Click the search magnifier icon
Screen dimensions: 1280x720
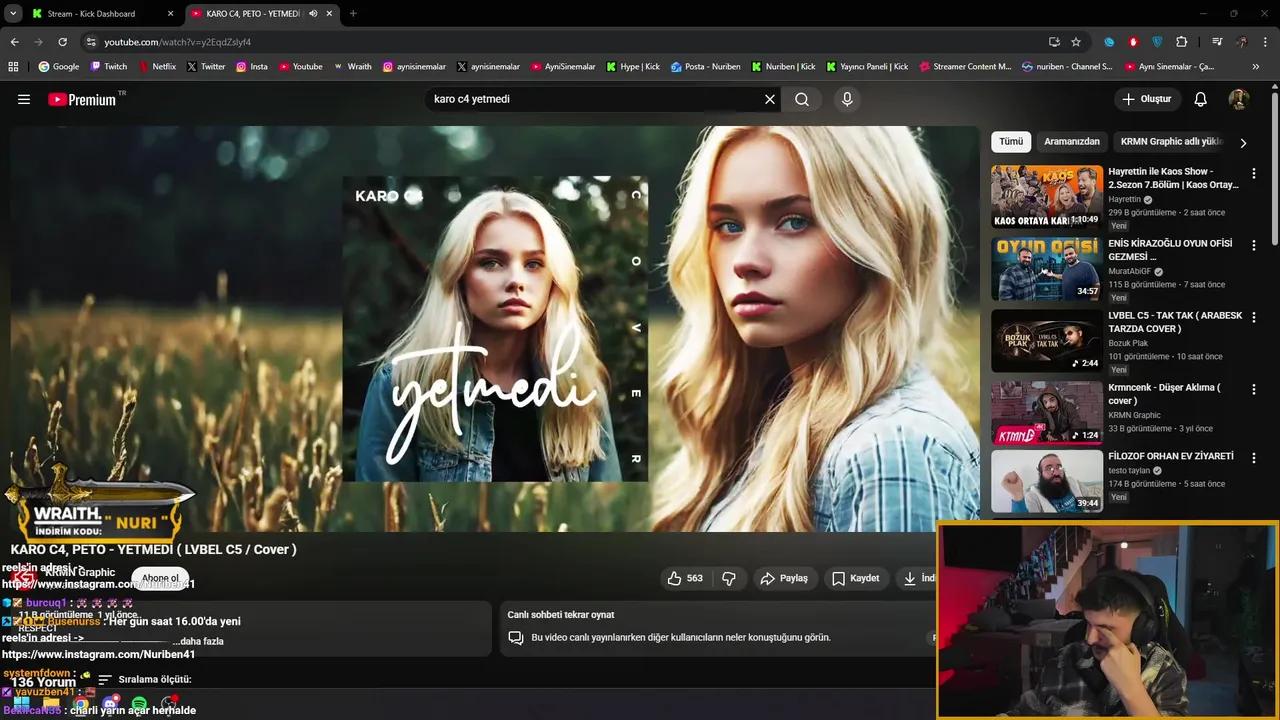click(801, 99)
